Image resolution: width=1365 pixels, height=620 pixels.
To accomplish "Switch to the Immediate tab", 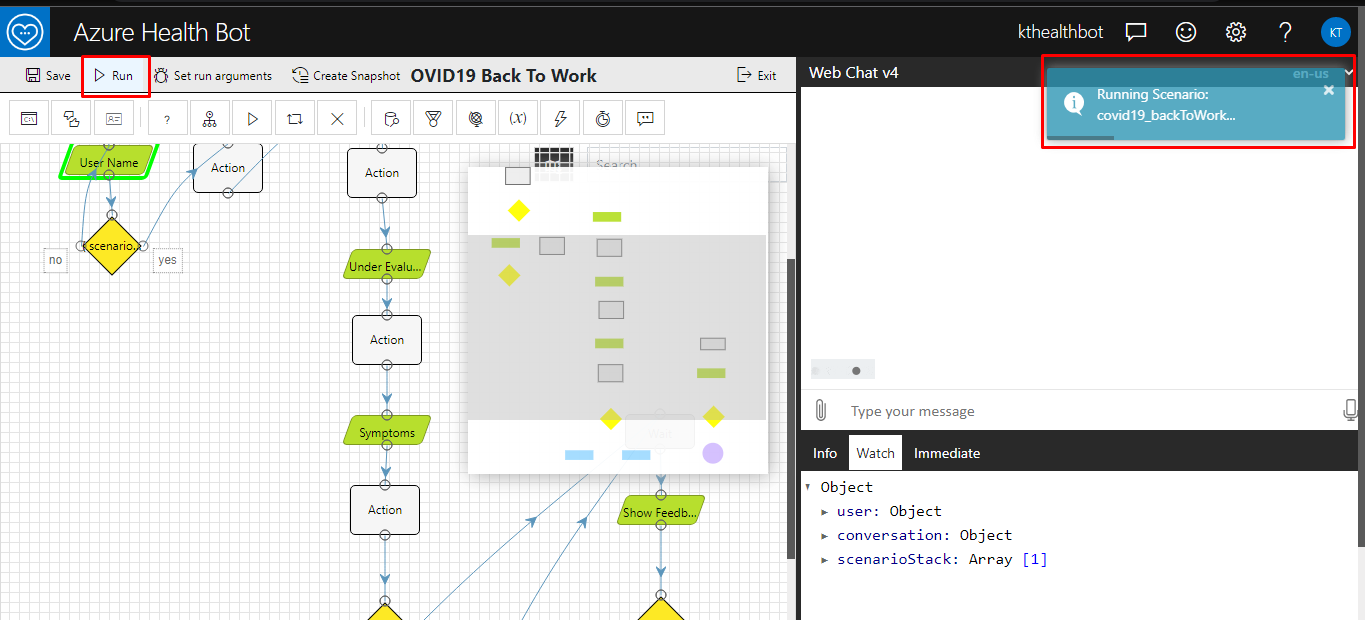I will [x=946, y=453].
